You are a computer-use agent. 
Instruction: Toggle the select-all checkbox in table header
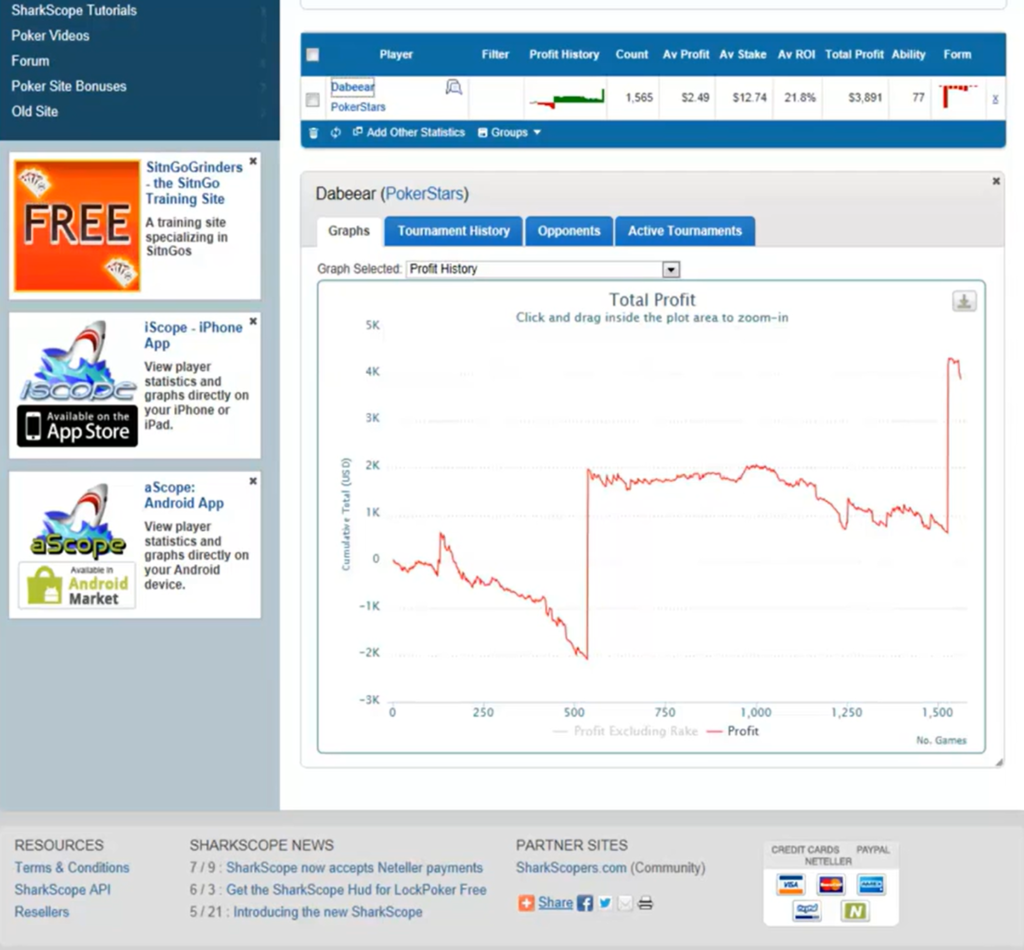pos(313,55)
